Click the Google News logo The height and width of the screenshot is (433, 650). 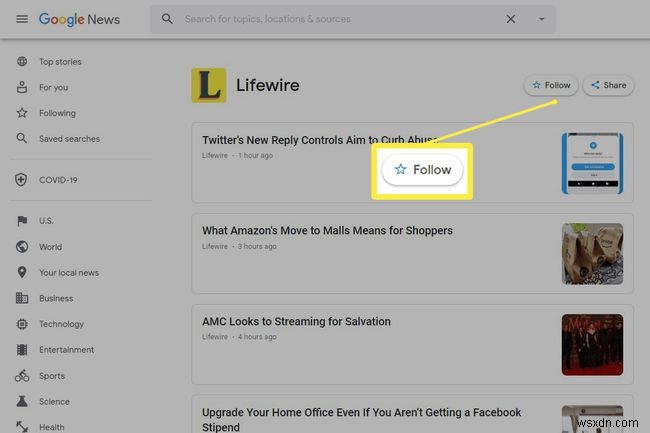79,19
